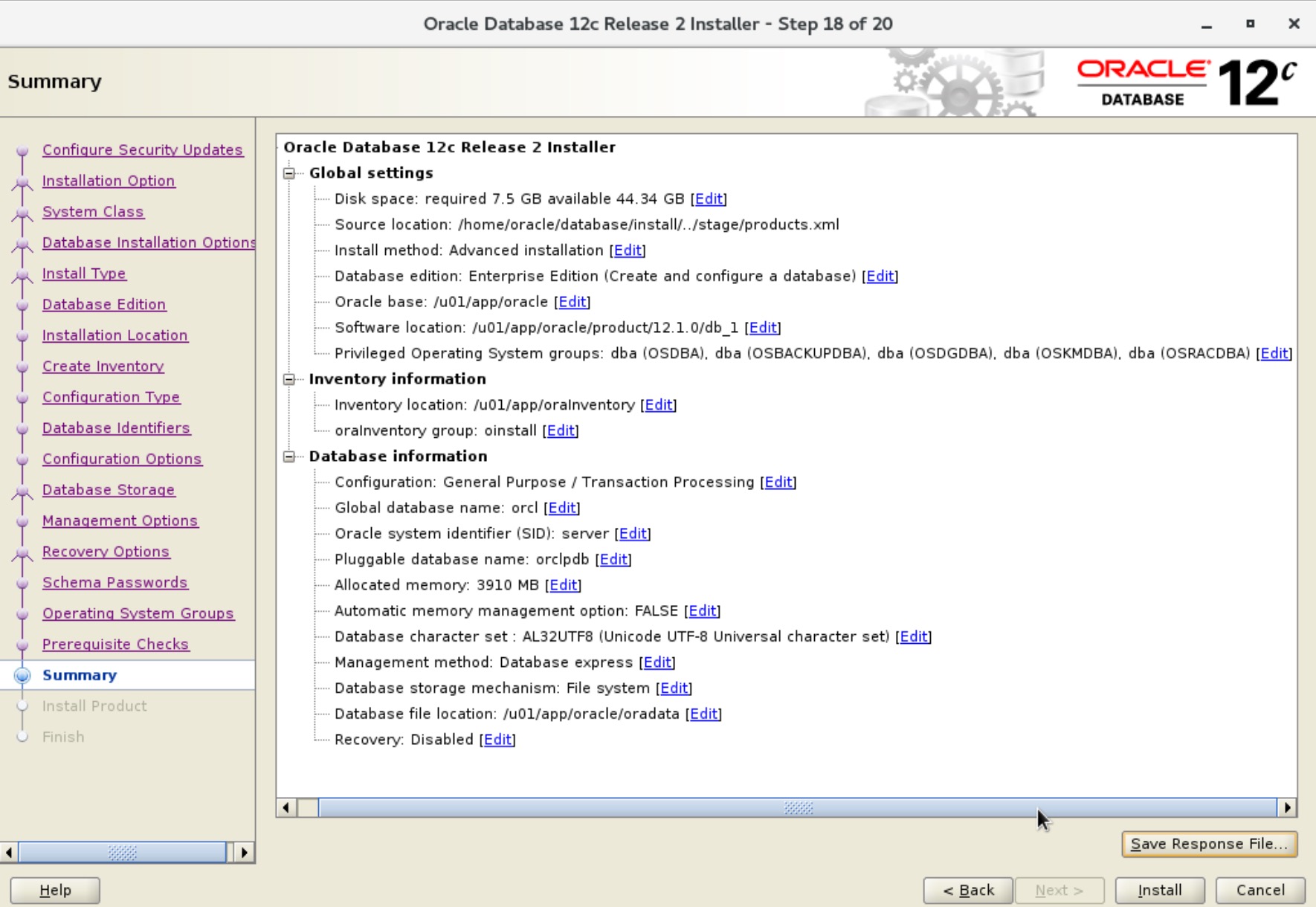Edit the Privileged Operating System groups
This screenshot has width=1316, height=907.
point(1274,353)
